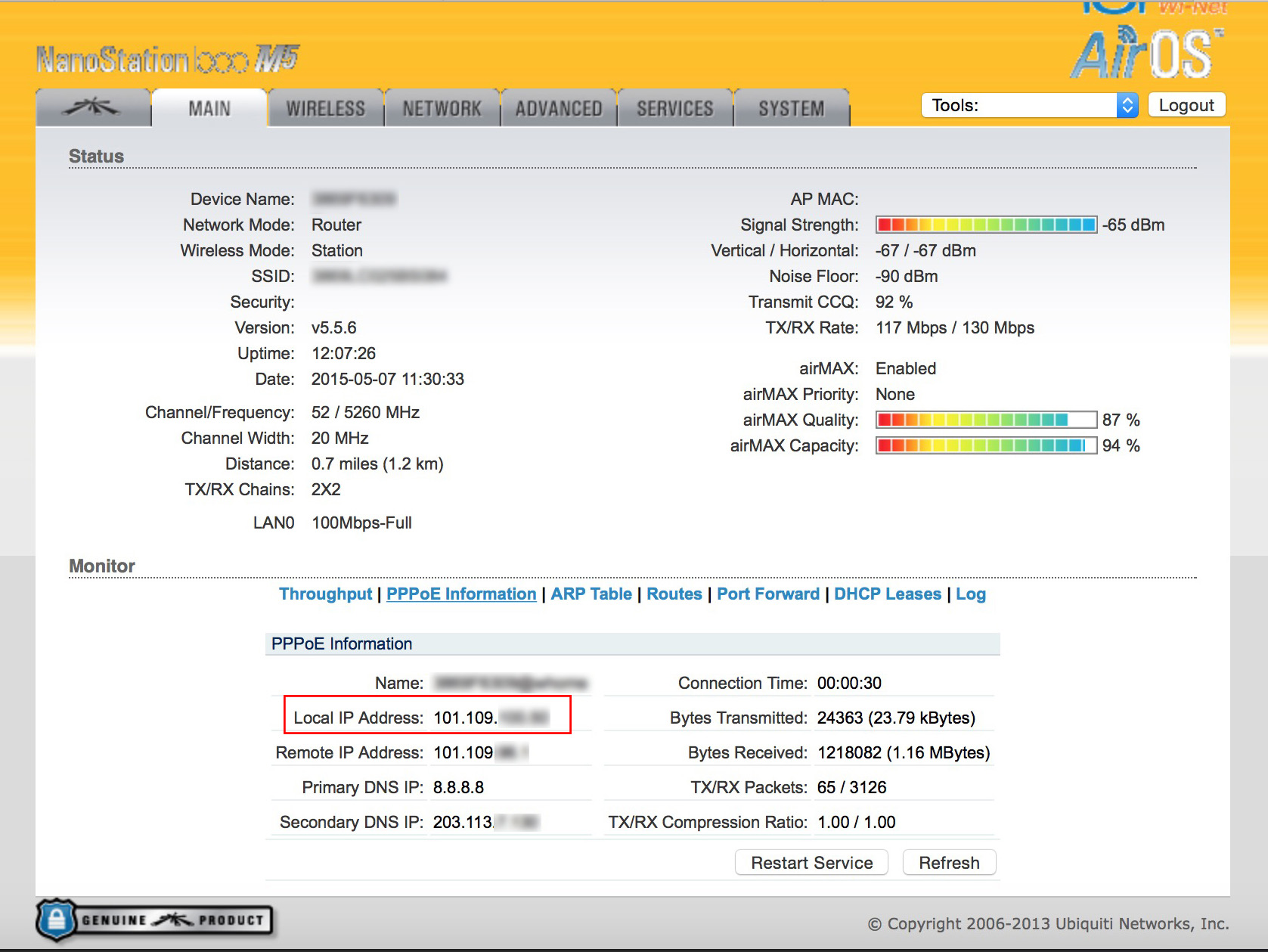Open the Ubiquiti logo tab

(94, 108)
